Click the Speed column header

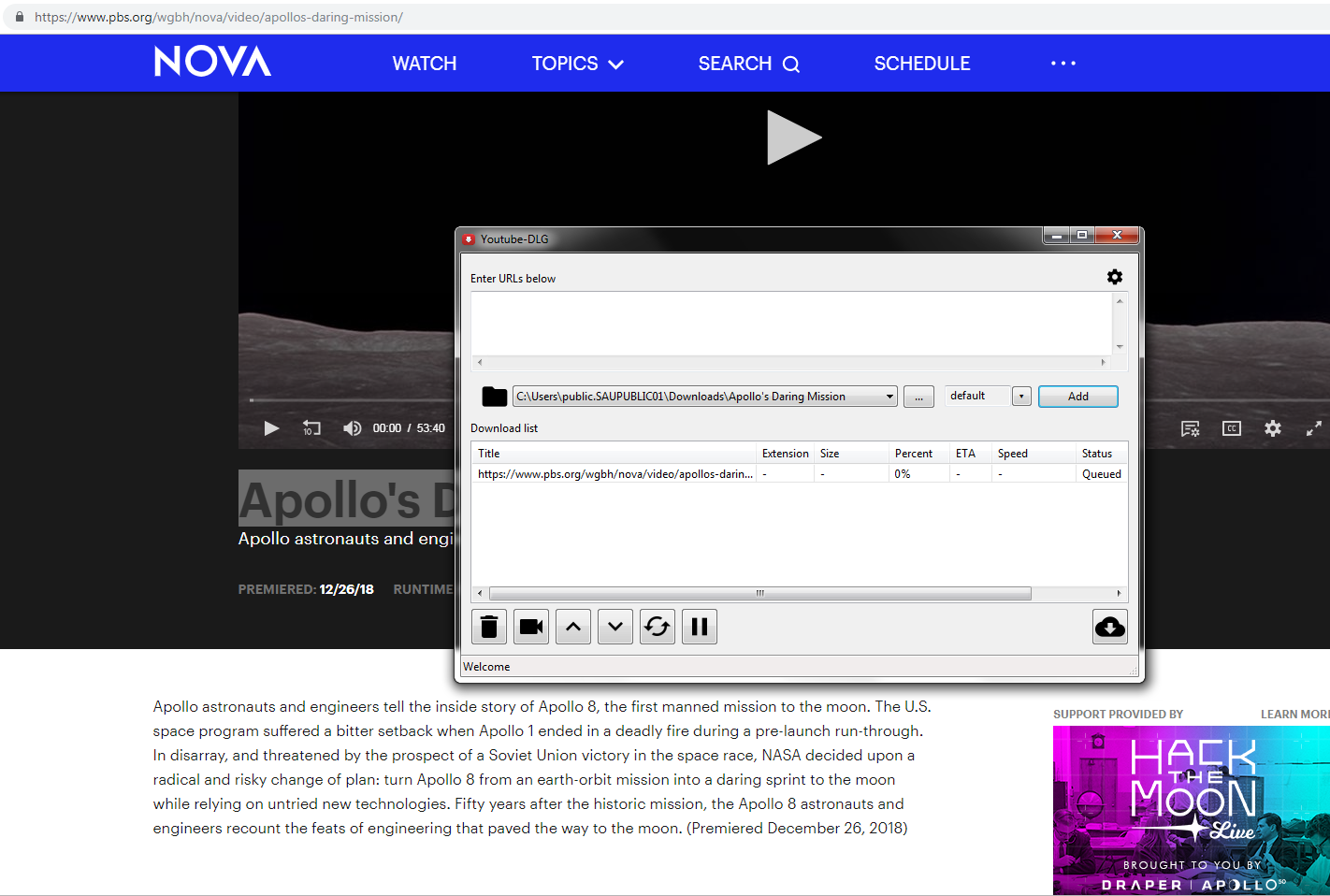tap(1034, 454)
